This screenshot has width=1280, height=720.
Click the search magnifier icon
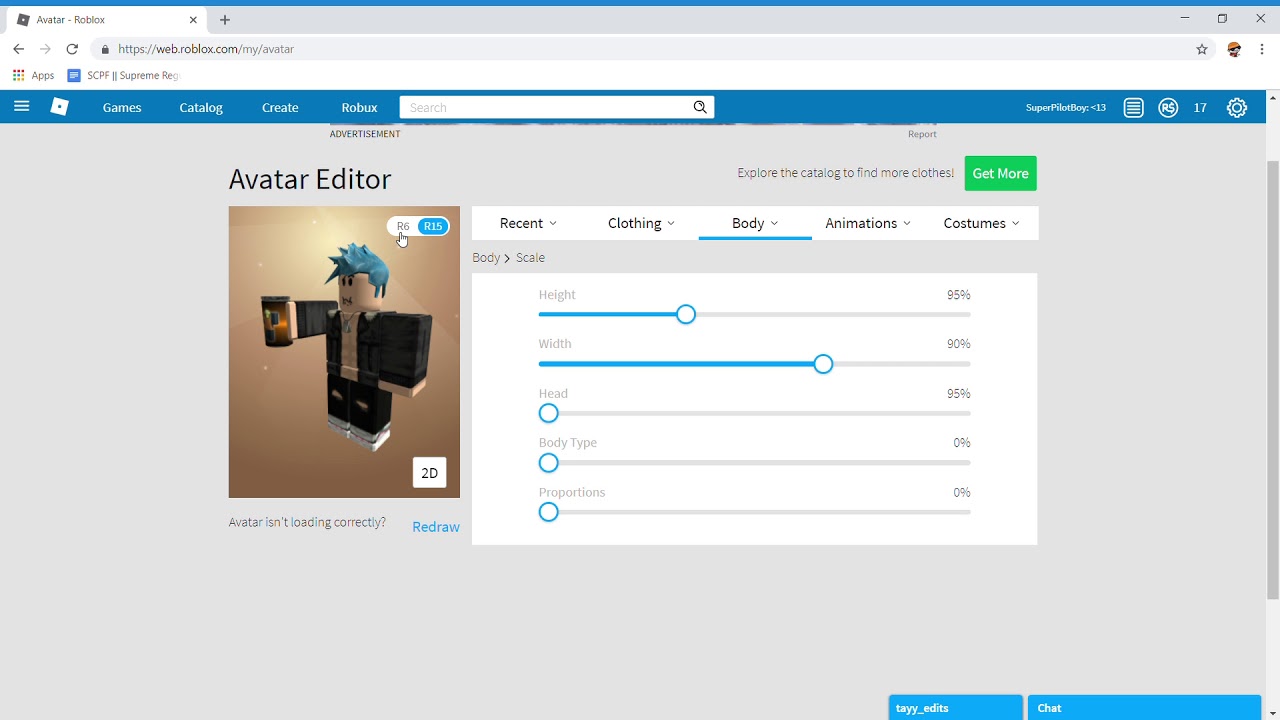pyautogui.click(x=701, y=107)
